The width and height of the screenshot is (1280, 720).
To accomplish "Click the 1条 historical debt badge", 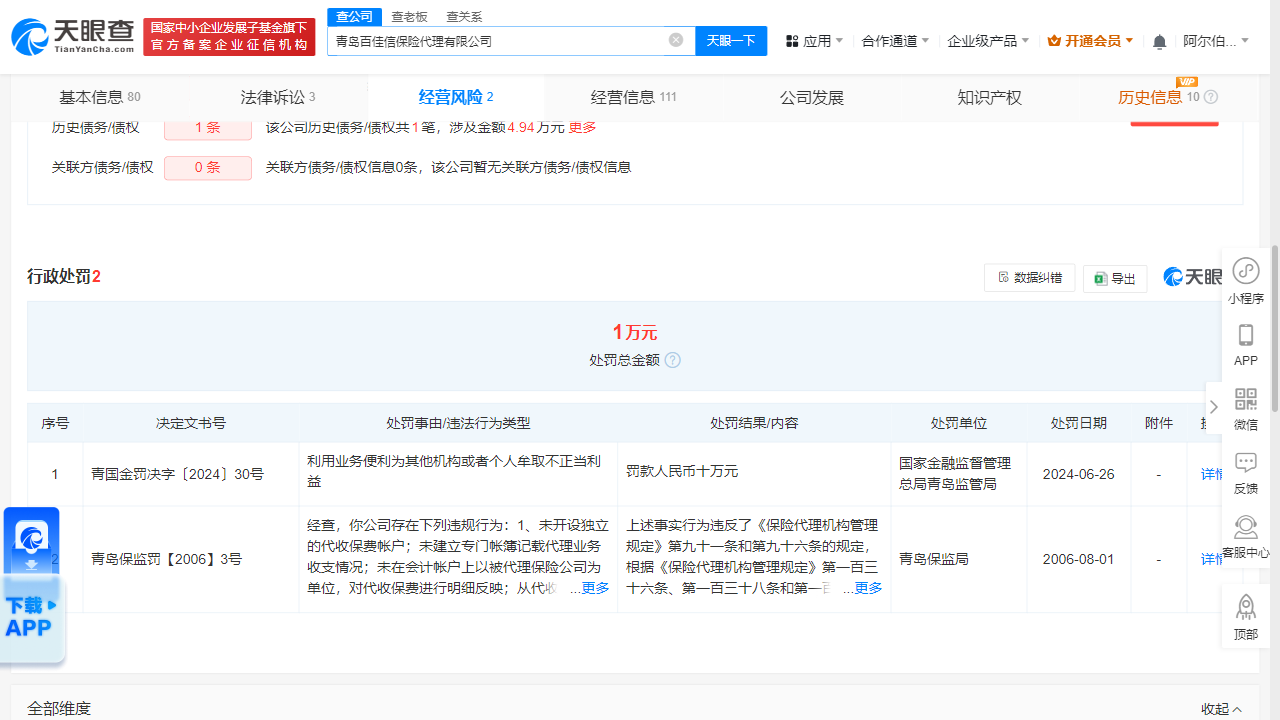I will point(208,128).
